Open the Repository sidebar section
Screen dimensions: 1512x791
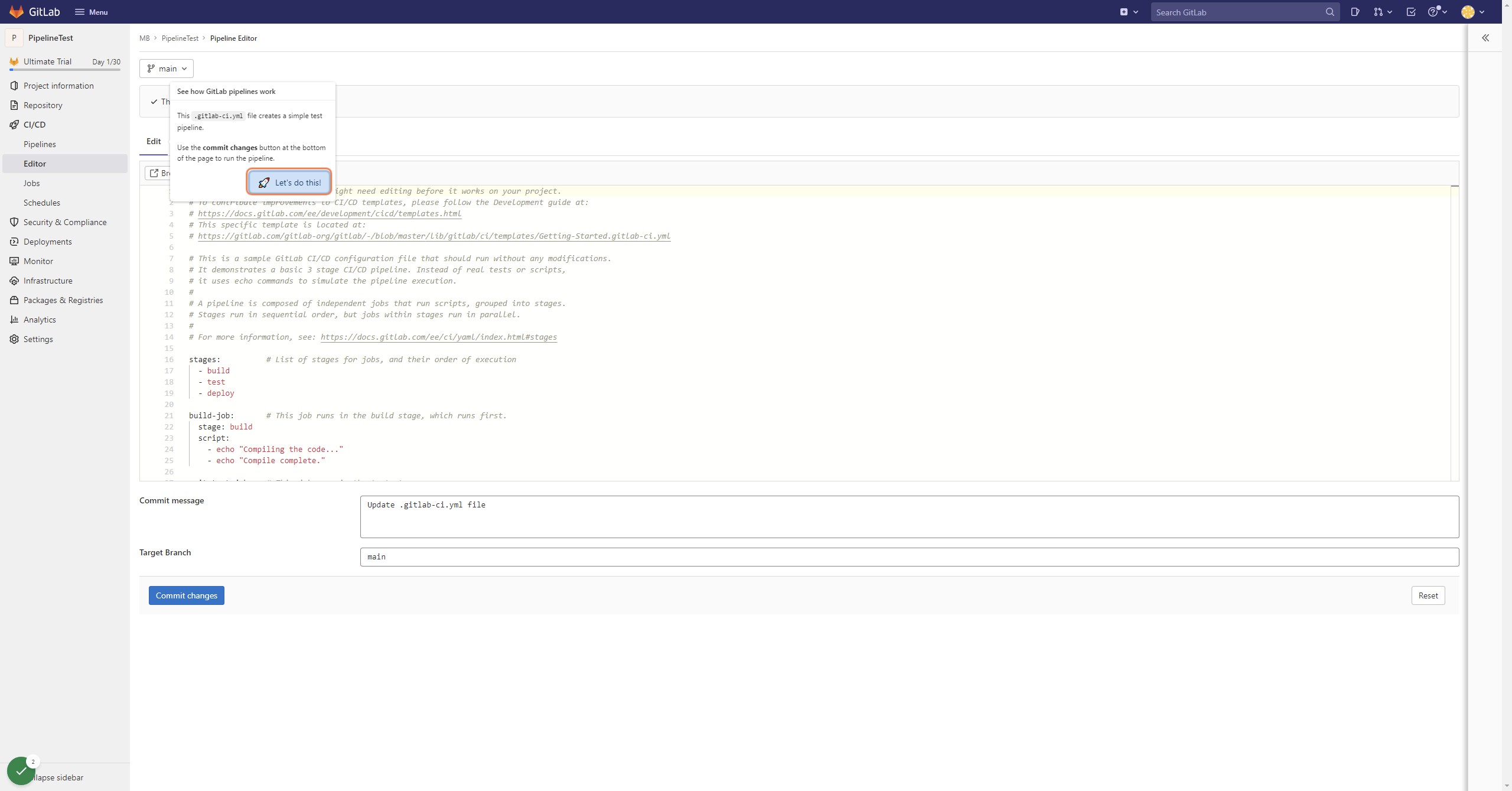click(x=65, y=105)
